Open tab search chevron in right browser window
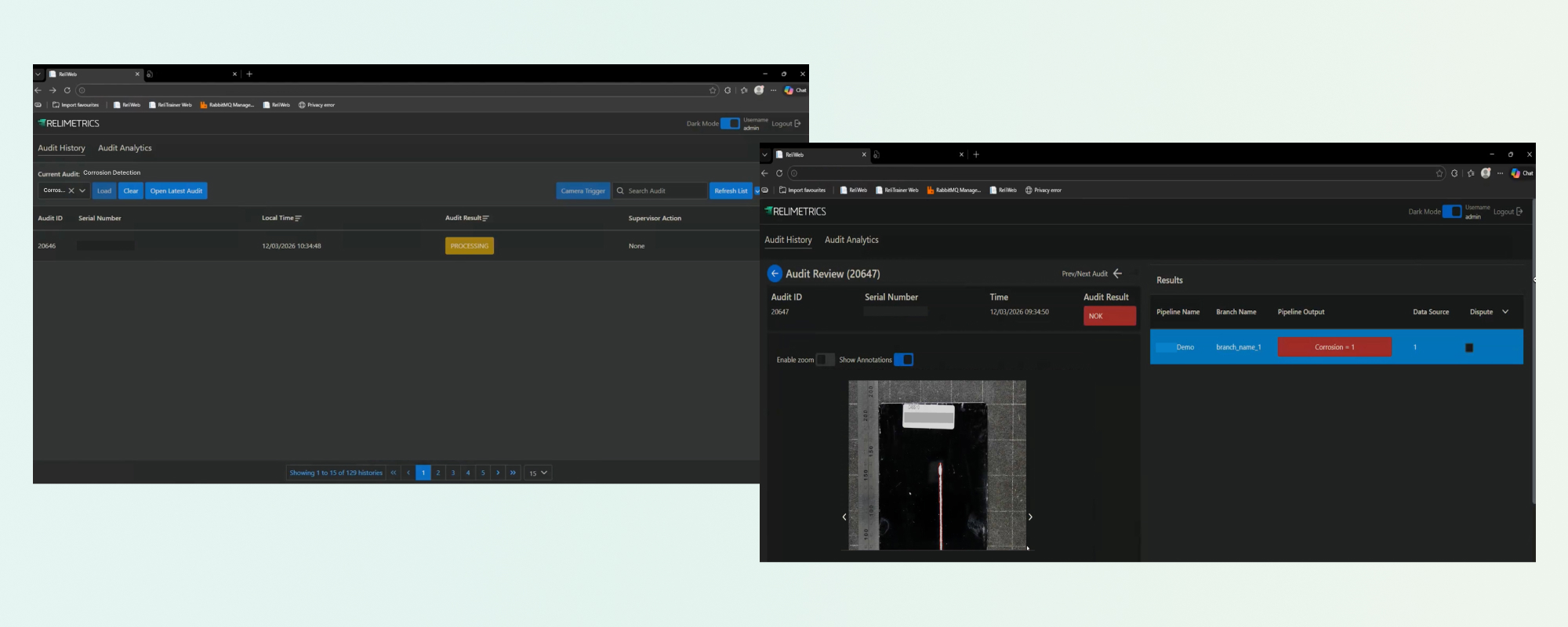The width and height of the screenshot is (1568, 627). tap(765, 154)
